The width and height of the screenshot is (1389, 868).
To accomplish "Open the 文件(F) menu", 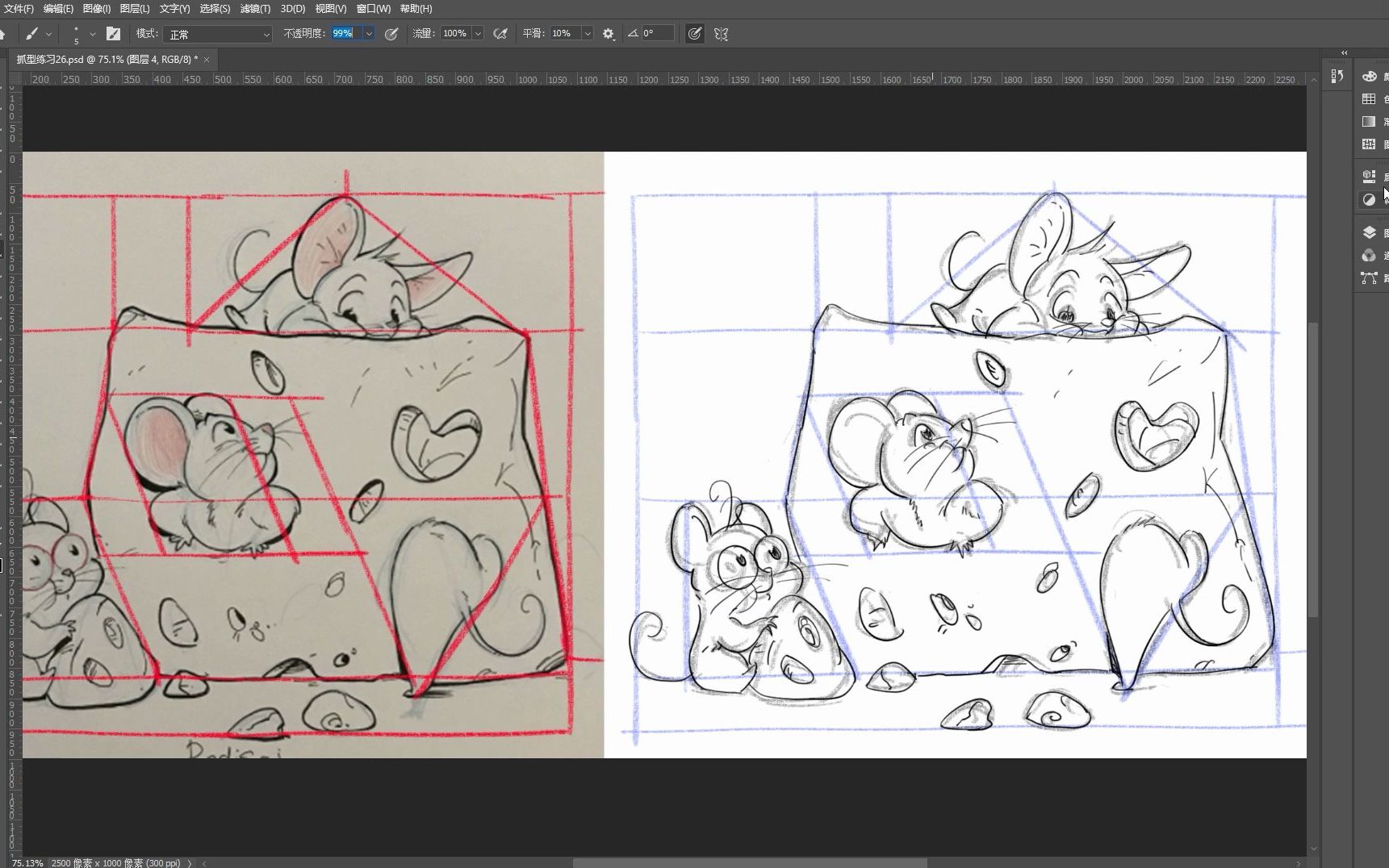I will pyautogui.click(x=18, y=9).
